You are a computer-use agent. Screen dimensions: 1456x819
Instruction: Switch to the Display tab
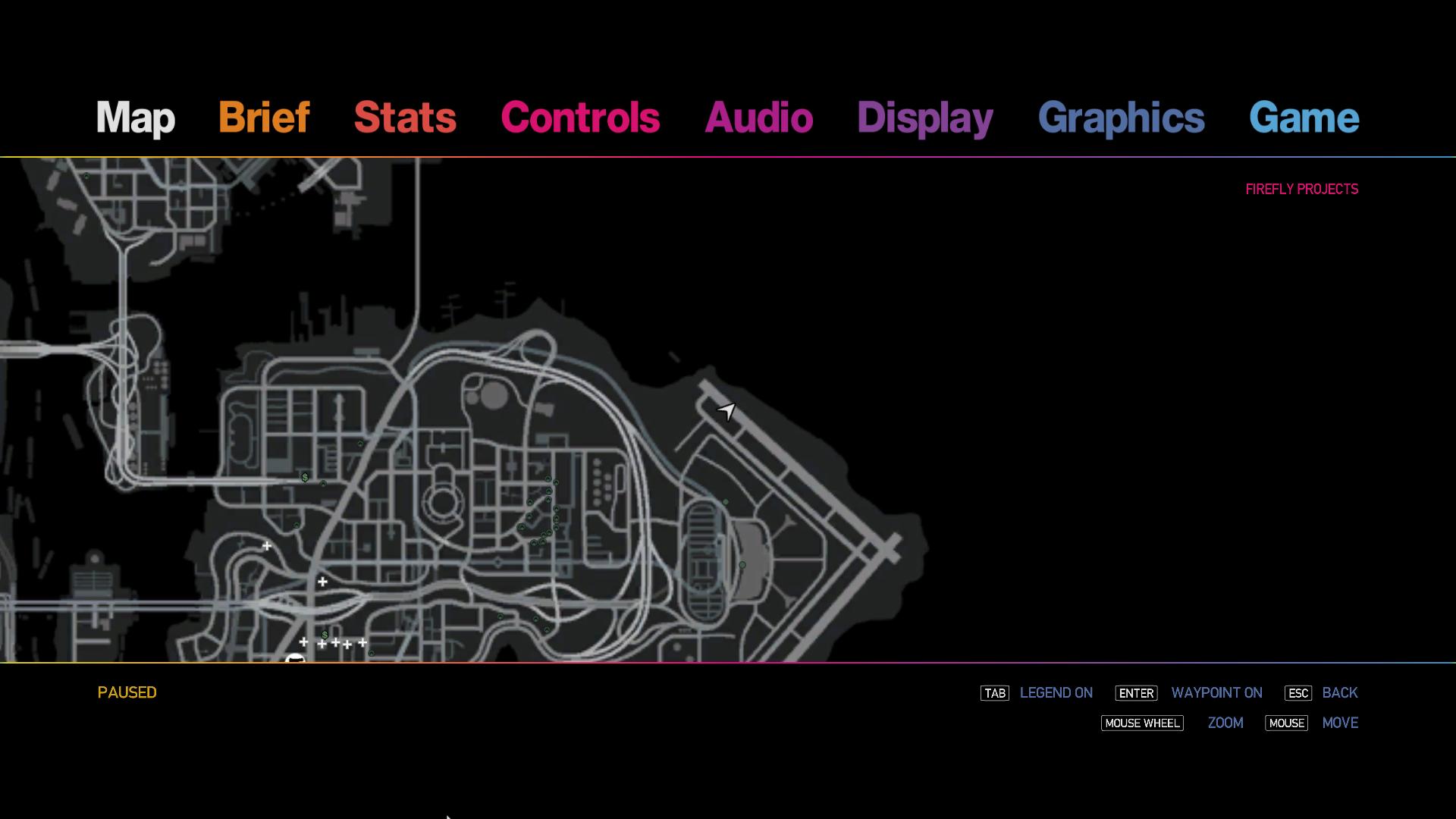[x=924, y=119]
